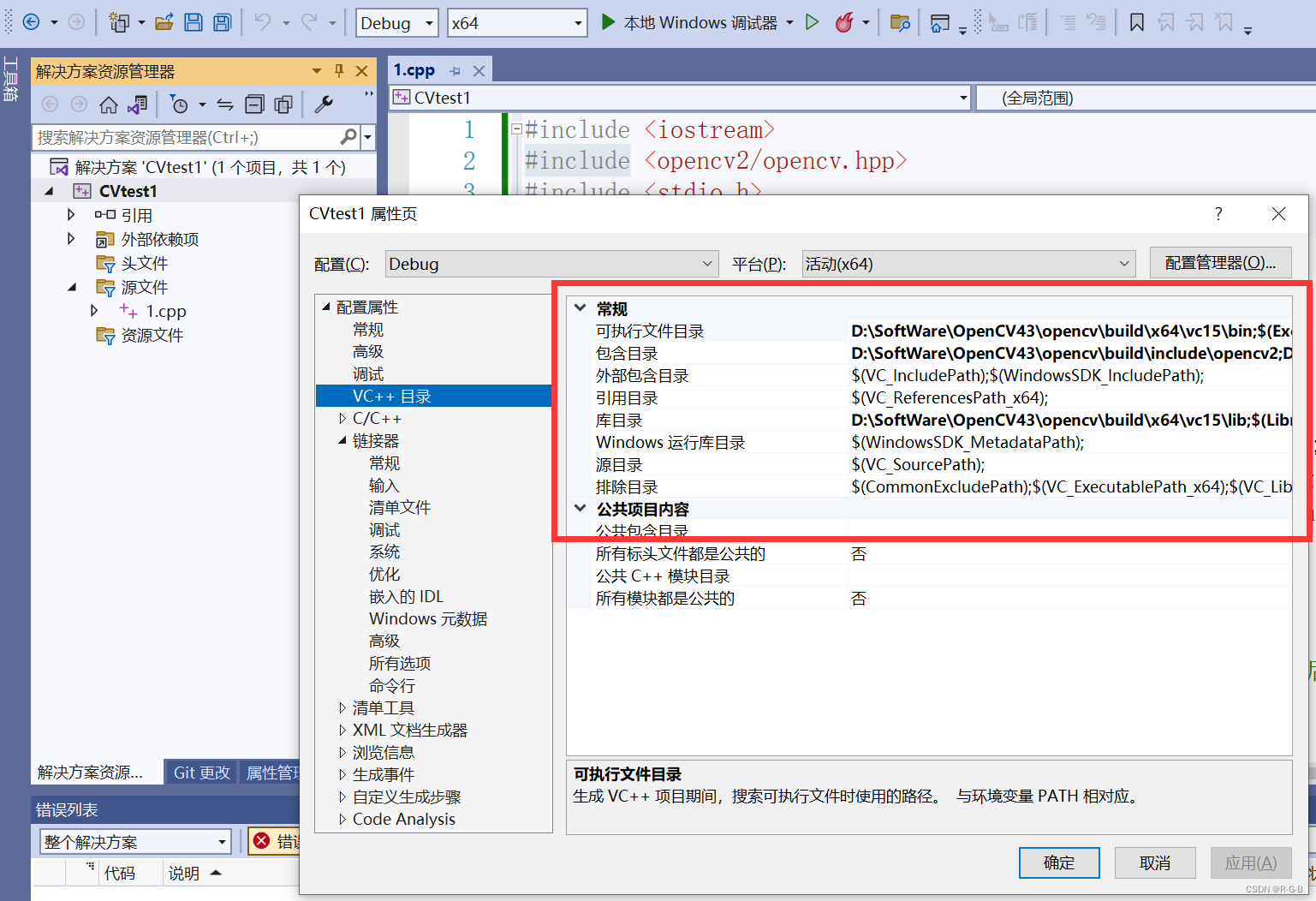Collapse the 常规 properties group
This screenshot has width=1316, height=901.
click(580, 307)
